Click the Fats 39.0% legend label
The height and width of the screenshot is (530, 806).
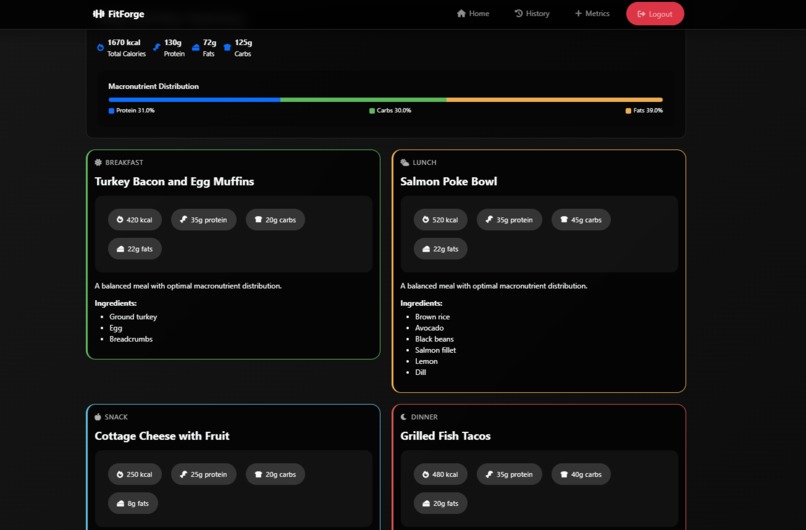point(648,111)
